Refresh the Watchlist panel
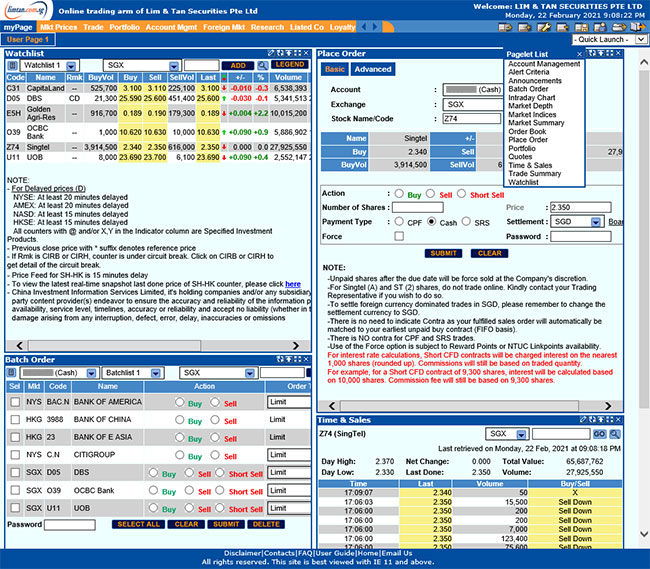The height and width of the screenshot is (569, 650). tap(280, 53)
